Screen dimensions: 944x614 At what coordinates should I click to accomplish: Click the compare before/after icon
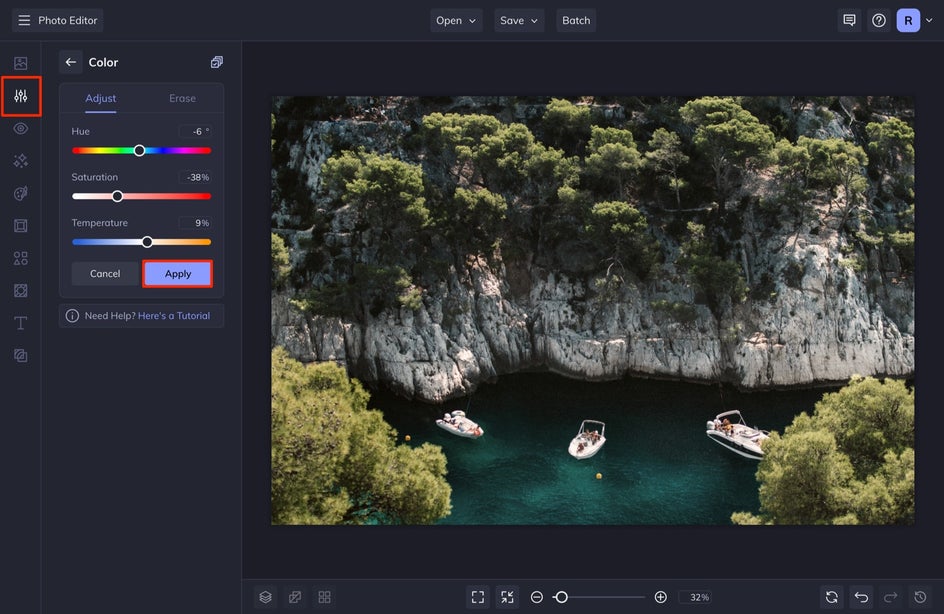coord(295,597)
